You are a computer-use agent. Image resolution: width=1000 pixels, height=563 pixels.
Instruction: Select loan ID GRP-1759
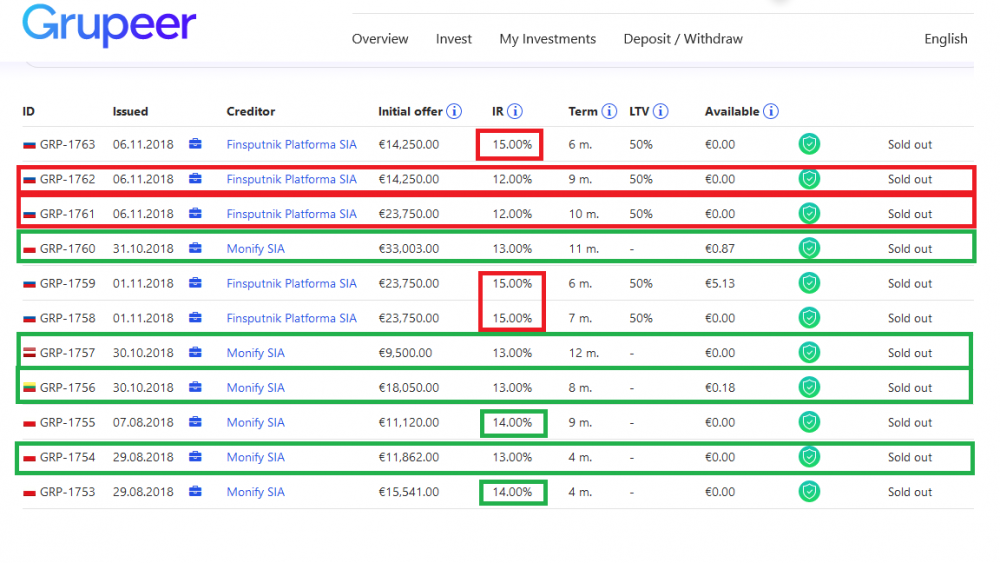[67, 284]
